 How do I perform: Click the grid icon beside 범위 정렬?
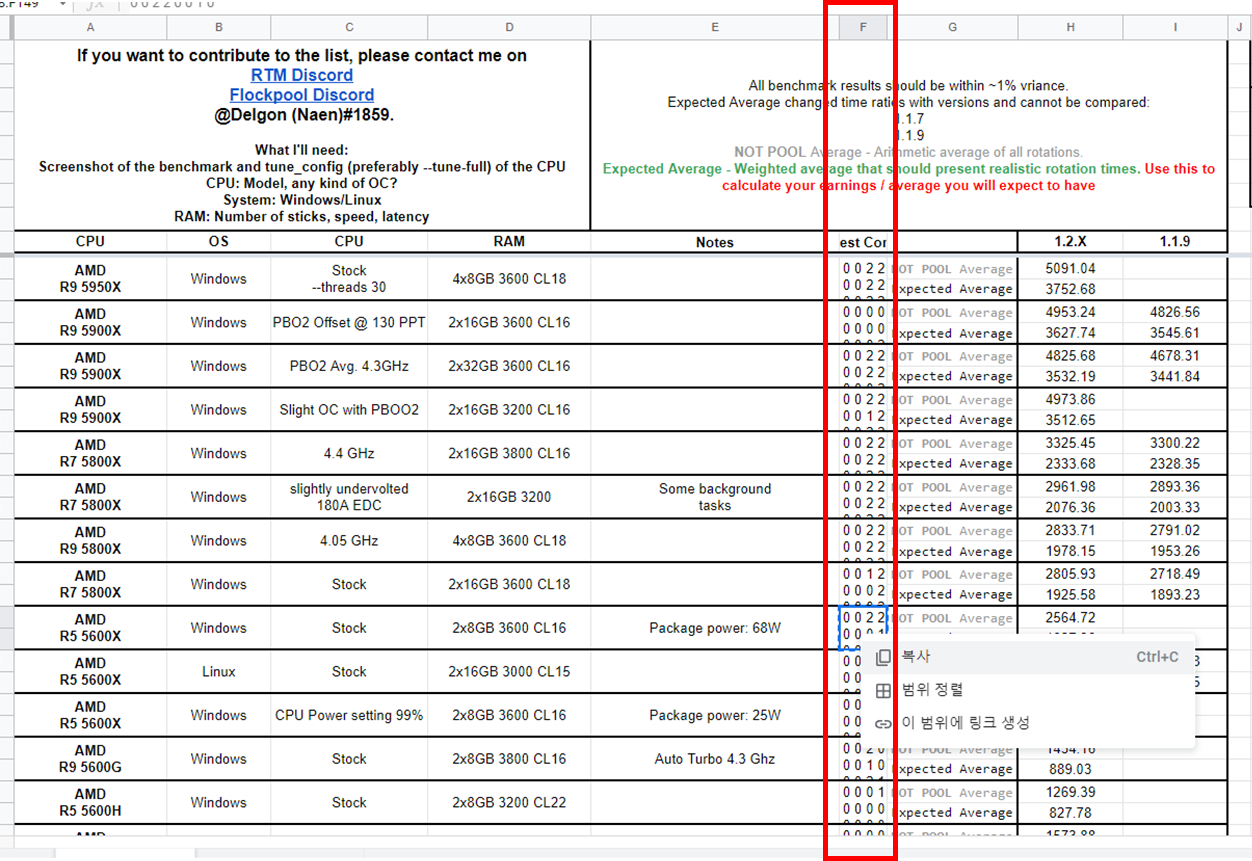coord(883,690)
